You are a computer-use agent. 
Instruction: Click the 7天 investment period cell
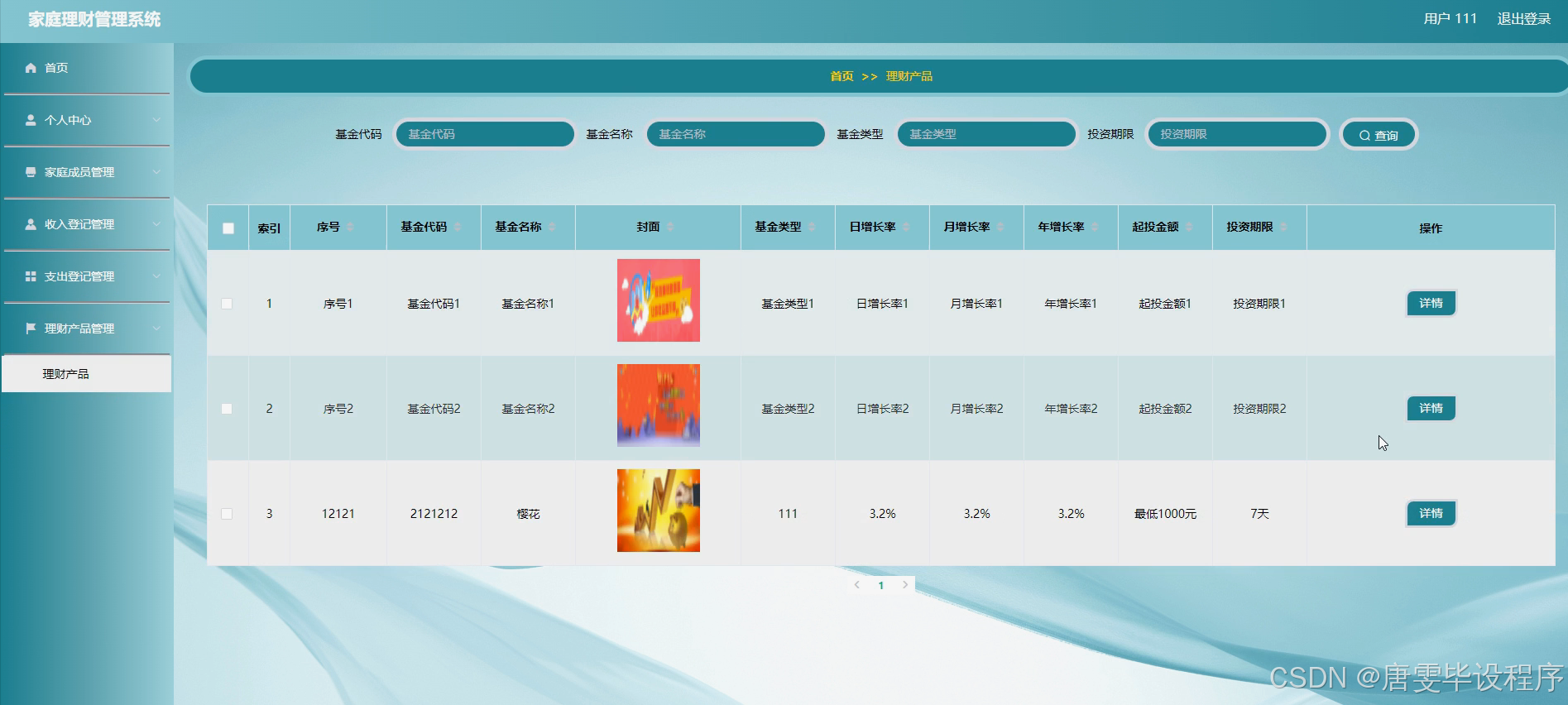click(x=1259, y=514)
